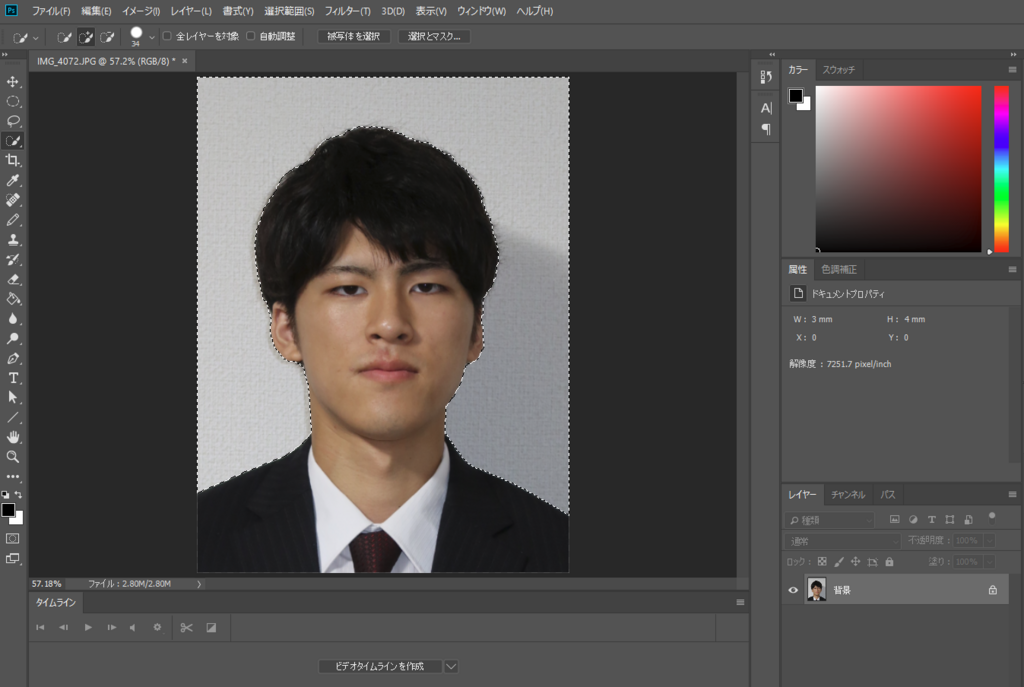Open the 選択範囲(S) menu

click(x=289, y=11)
